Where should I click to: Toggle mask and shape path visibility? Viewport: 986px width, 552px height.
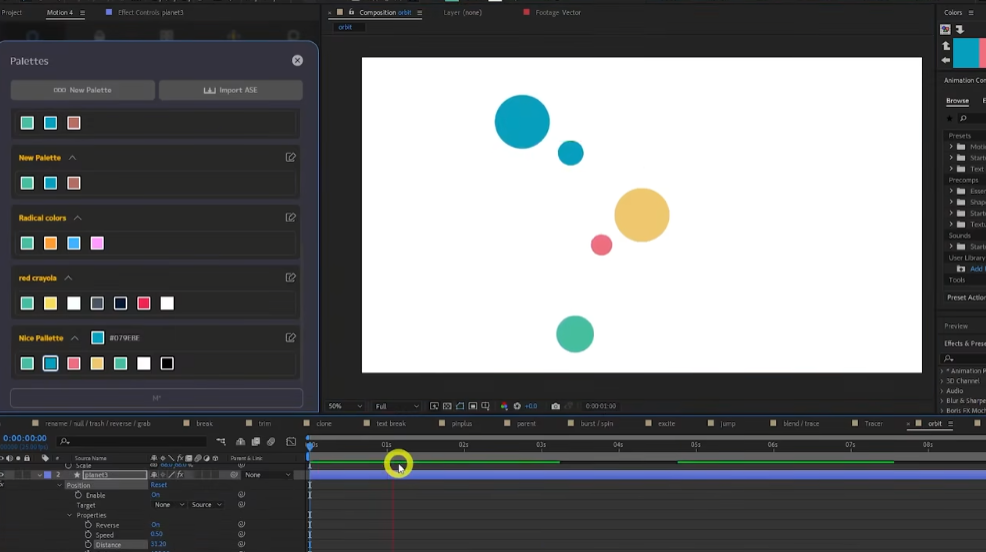tap(460, 406)
